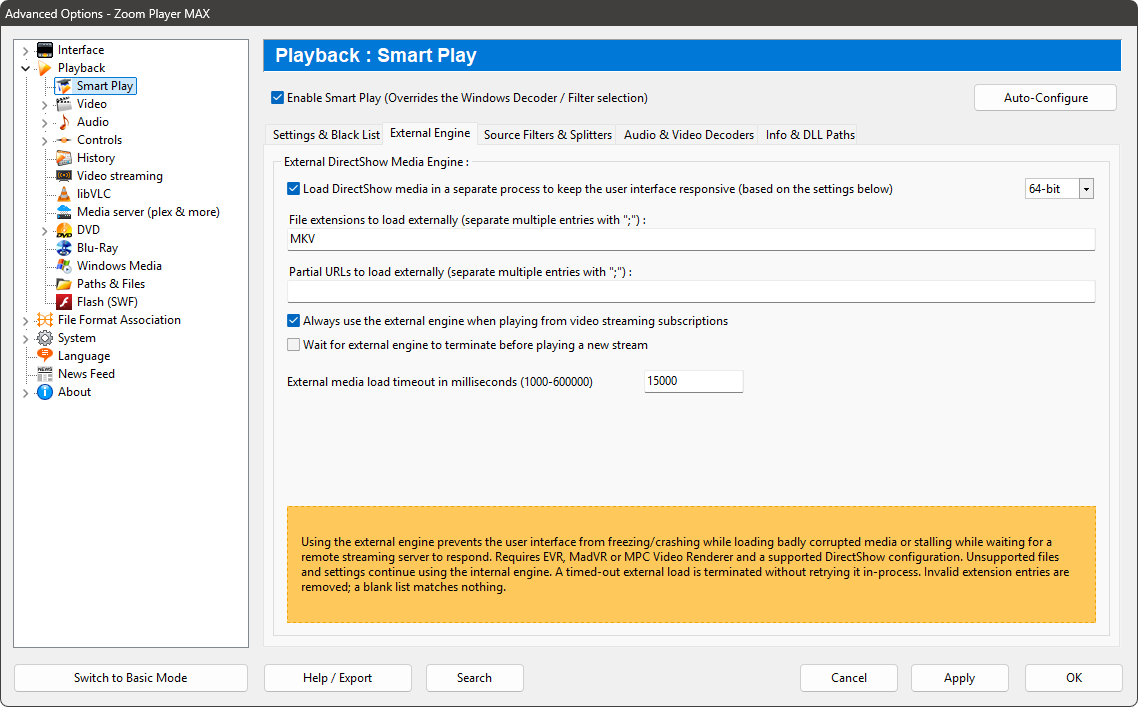Select Blu-Ray in the tree
Image resolution: width=1138 pixels, height=707 pixels.
coord(97,248)
